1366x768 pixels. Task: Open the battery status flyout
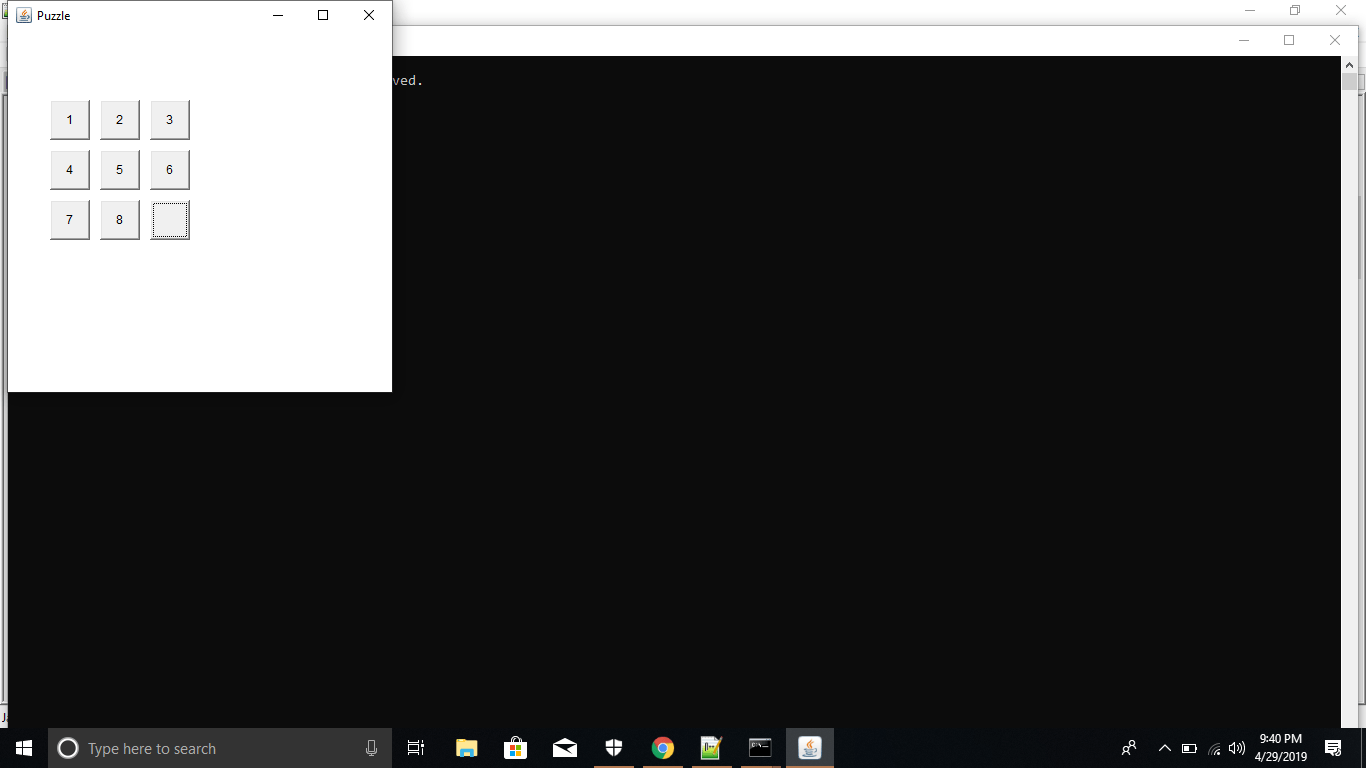coord(1189,747)
